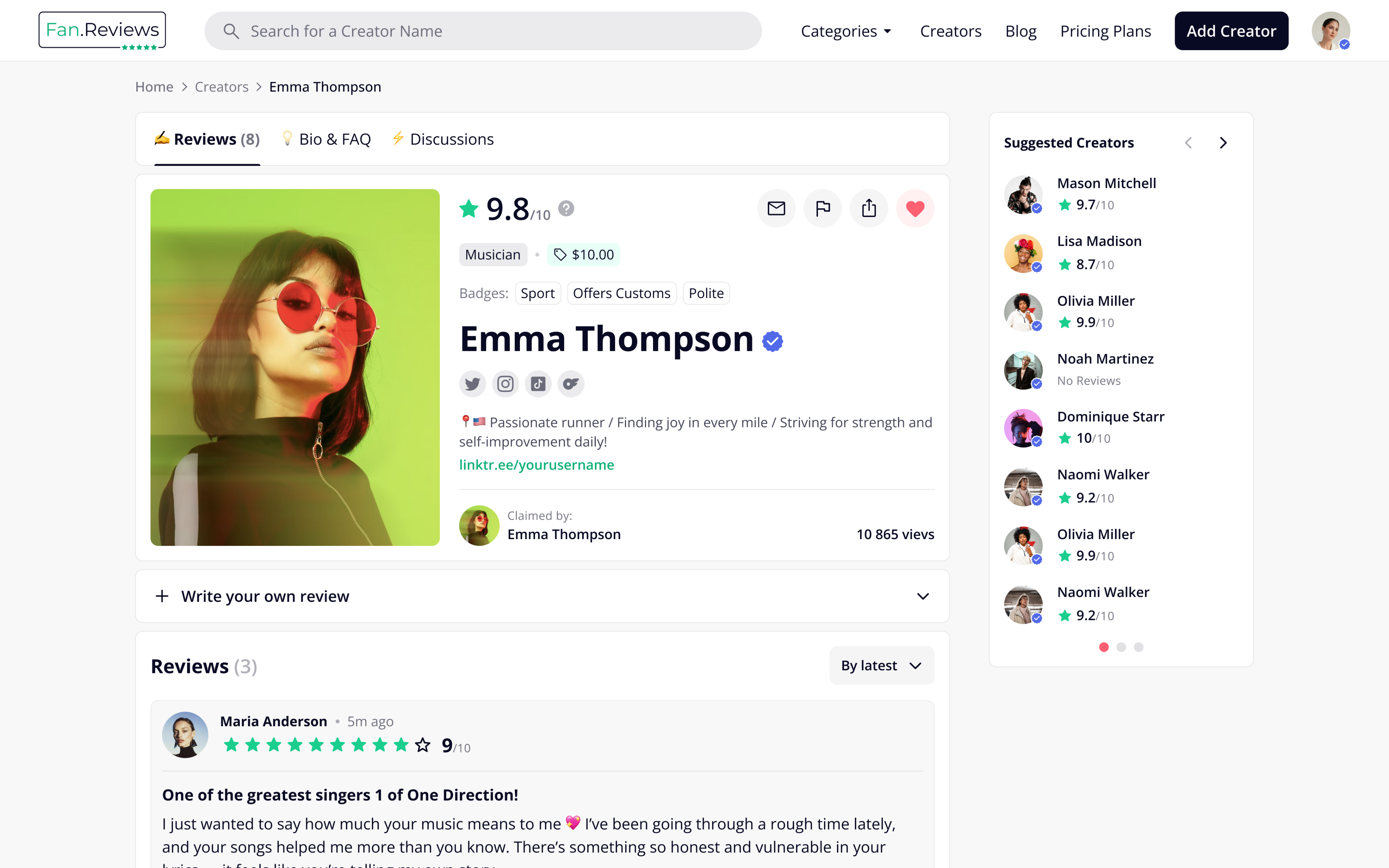Open the linktr.ee/yourusername link
The width and height of the screenshot is (1389, 868).
click(x=536, y=465)
